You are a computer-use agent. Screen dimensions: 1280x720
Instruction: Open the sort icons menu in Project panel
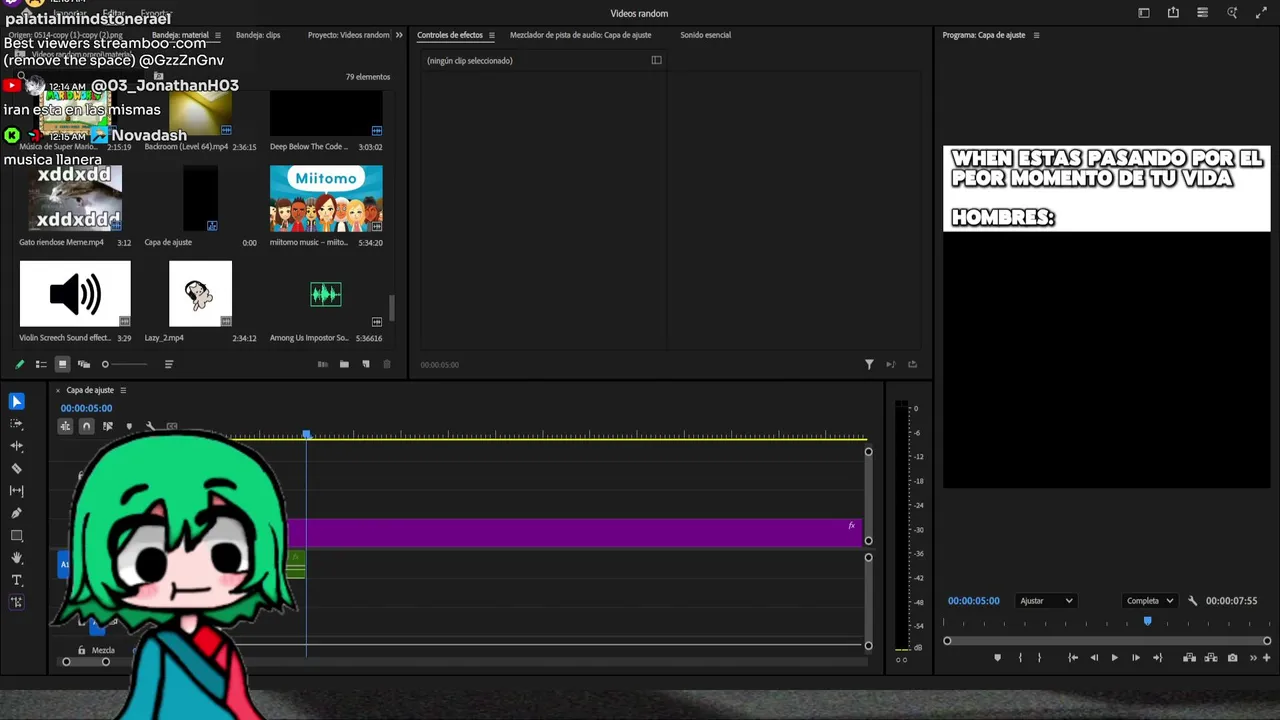coord(169,364)
